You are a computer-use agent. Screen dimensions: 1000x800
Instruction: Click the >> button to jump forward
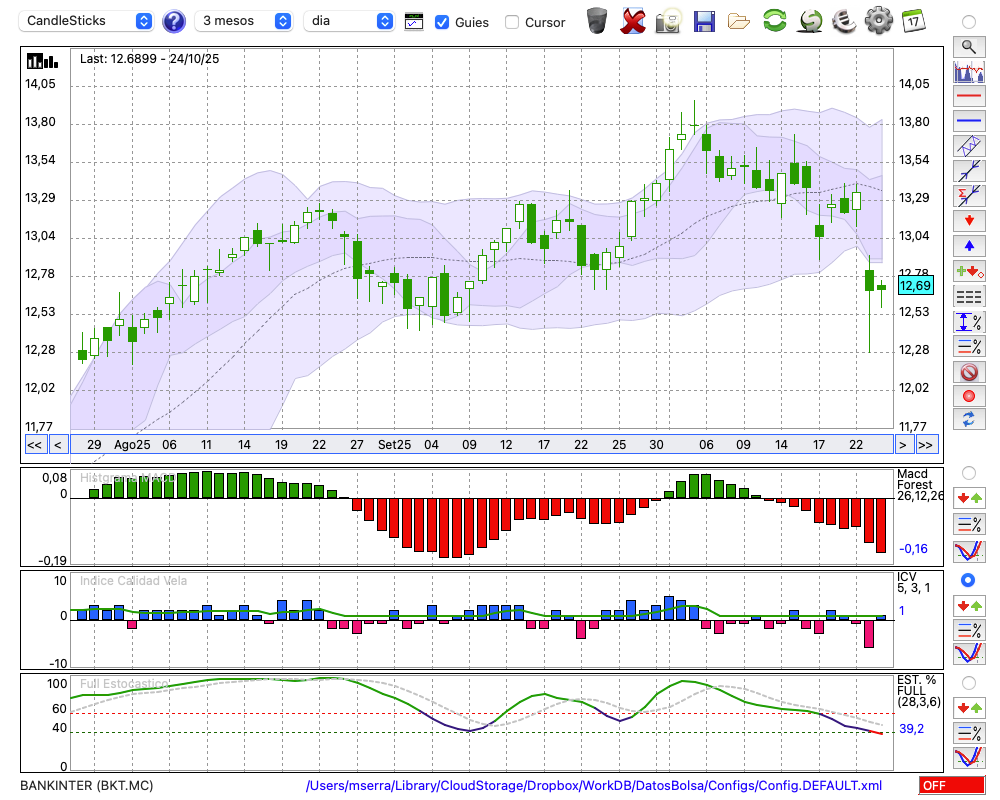[926, 445]
